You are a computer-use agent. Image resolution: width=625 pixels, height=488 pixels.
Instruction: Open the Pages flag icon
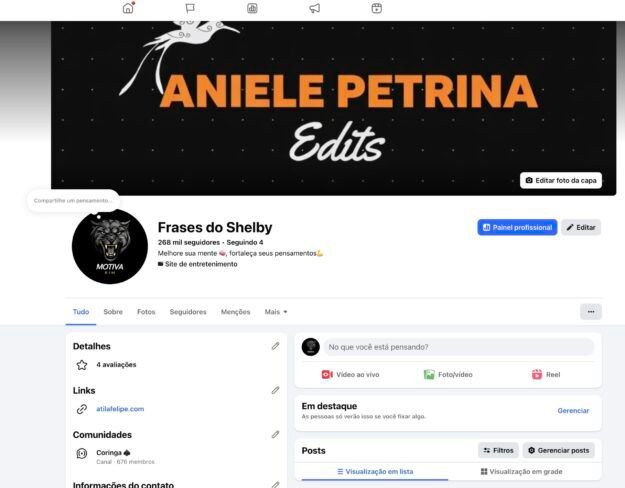coord(190,8)
